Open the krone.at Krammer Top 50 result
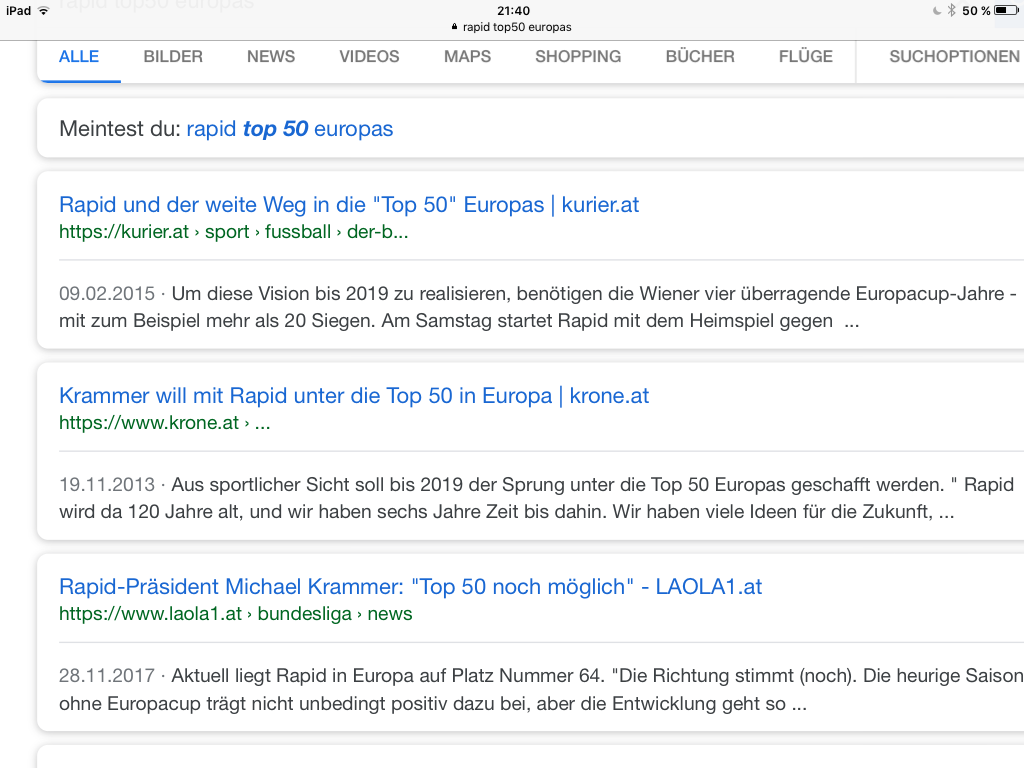Screen dimensions: 1024x768 (x=354, y=396)
